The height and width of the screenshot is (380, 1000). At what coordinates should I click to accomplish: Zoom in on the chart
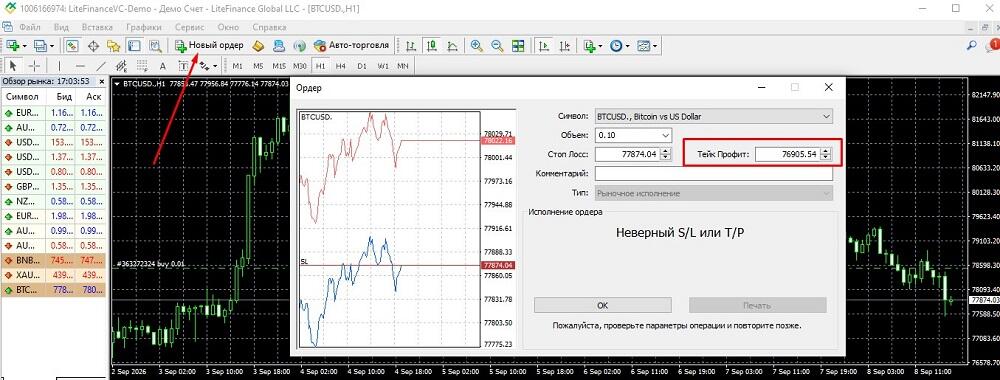(476, 46)
